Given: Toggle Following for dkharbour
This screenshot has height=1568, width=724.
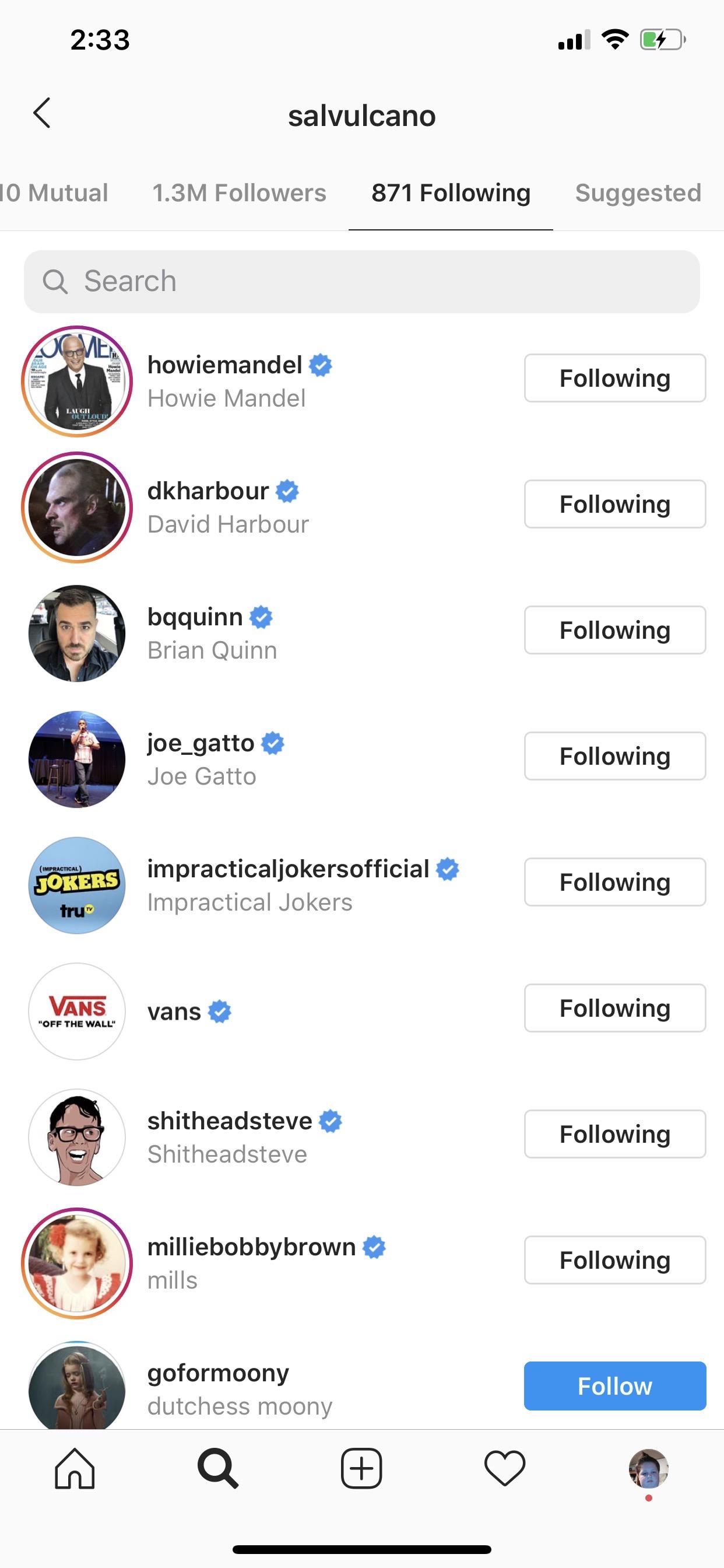Looking at the screenshot, I should [614, 504].
